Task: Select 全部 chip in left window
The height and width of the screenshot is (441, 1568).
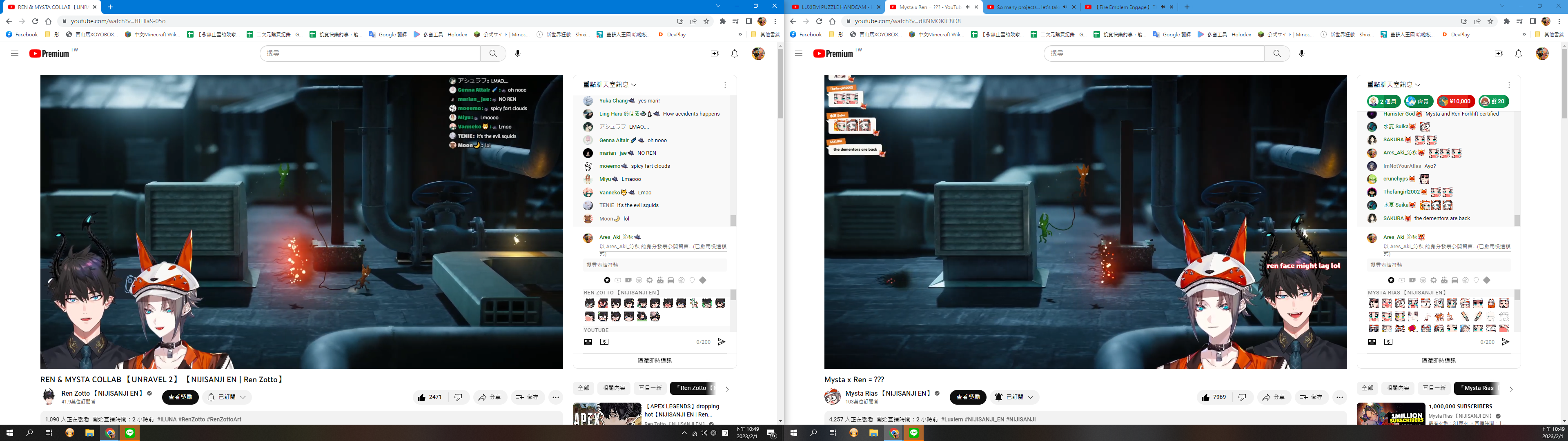Action: (x=583, y=388)
